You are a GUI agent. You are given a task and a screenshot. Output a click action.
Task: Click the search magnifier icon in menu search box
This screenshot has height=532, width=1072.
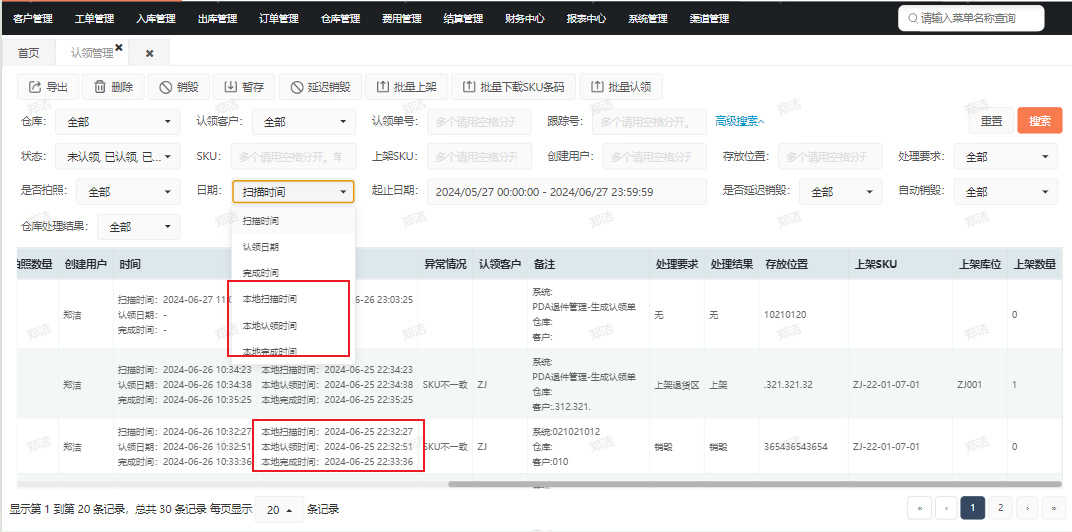[x=913, y=18]
